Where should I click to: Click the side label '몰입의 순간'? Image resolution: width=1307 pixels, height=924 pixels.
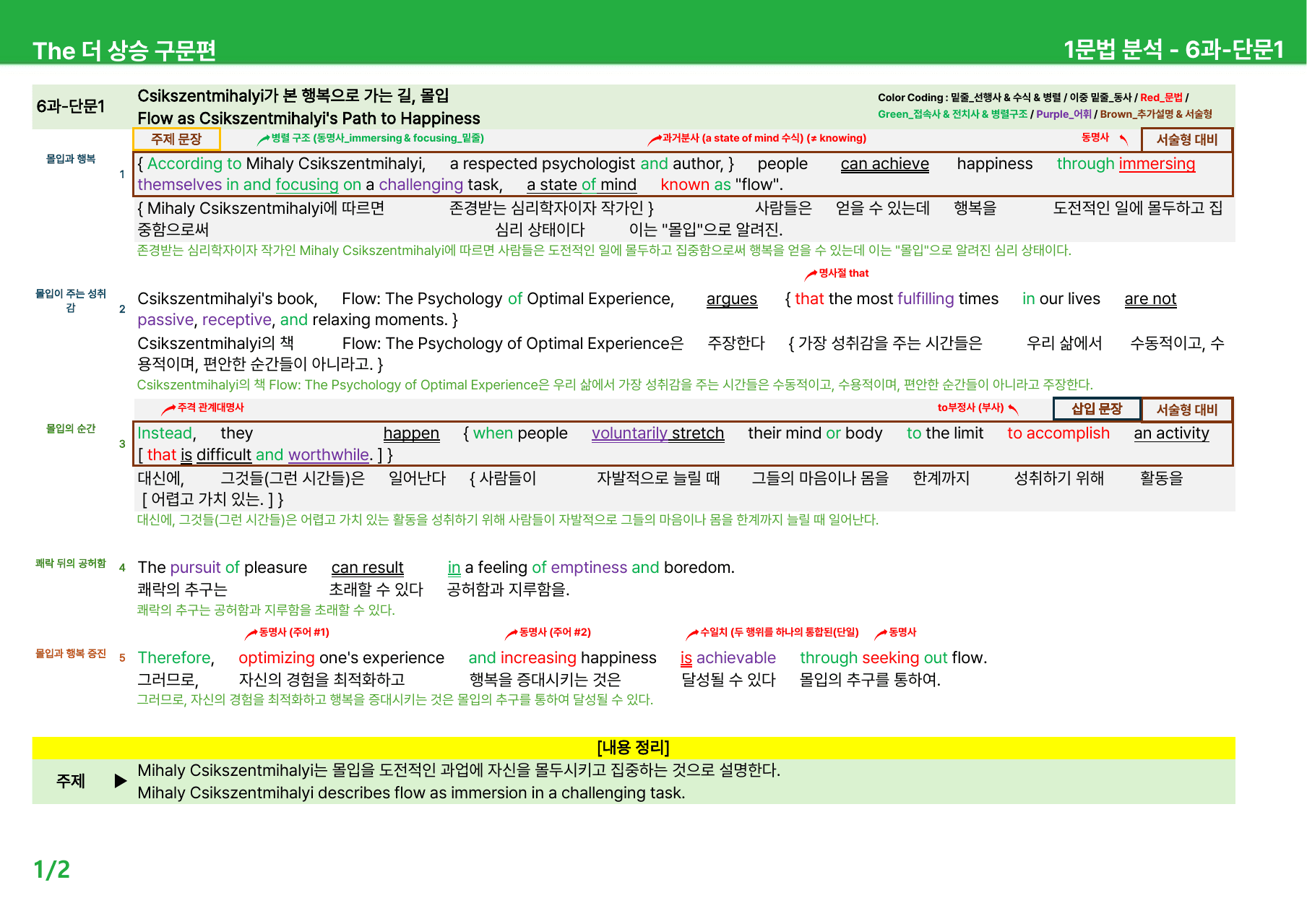pyautogui.click(x=71, y=428)
